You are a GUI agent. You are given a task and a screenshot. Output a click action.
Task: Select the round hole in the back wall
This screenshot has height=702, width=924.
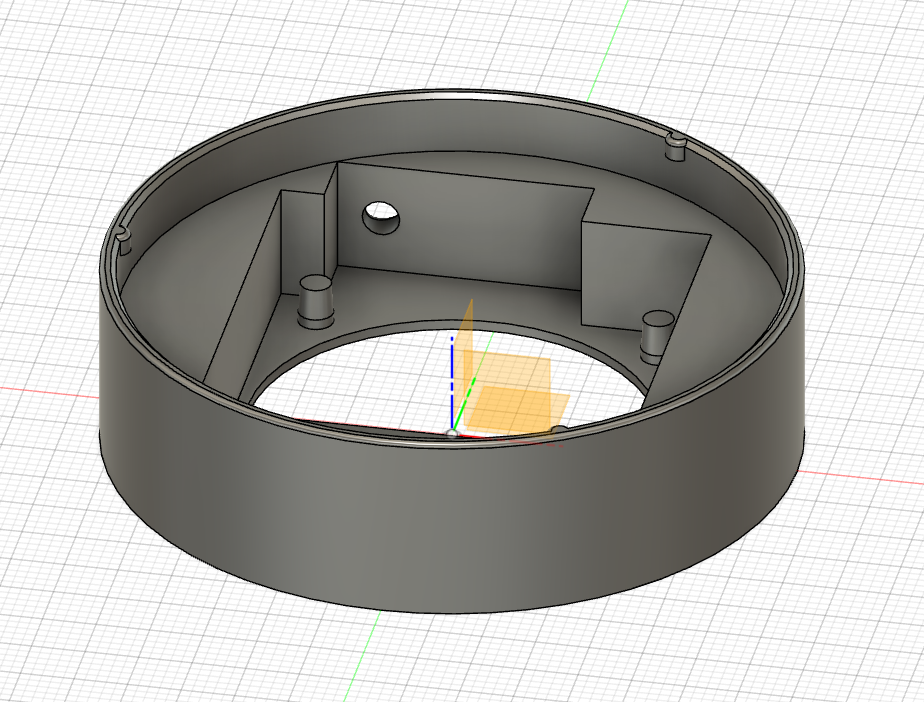click(380, 216)
